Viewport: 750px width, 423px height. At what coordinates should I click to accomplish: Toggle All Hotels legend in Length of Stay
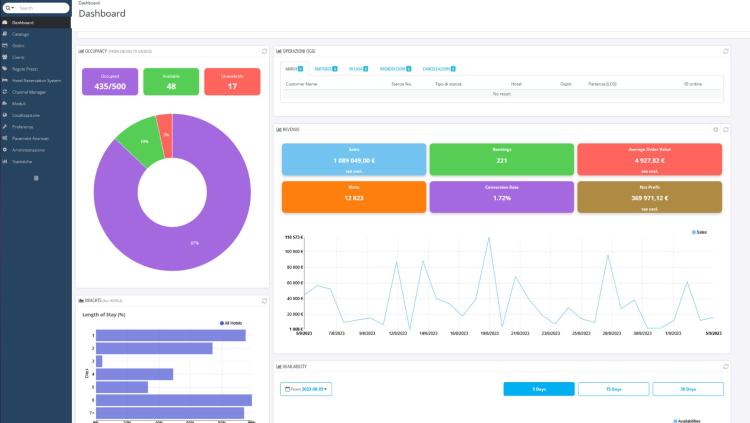tap(235, 322)
